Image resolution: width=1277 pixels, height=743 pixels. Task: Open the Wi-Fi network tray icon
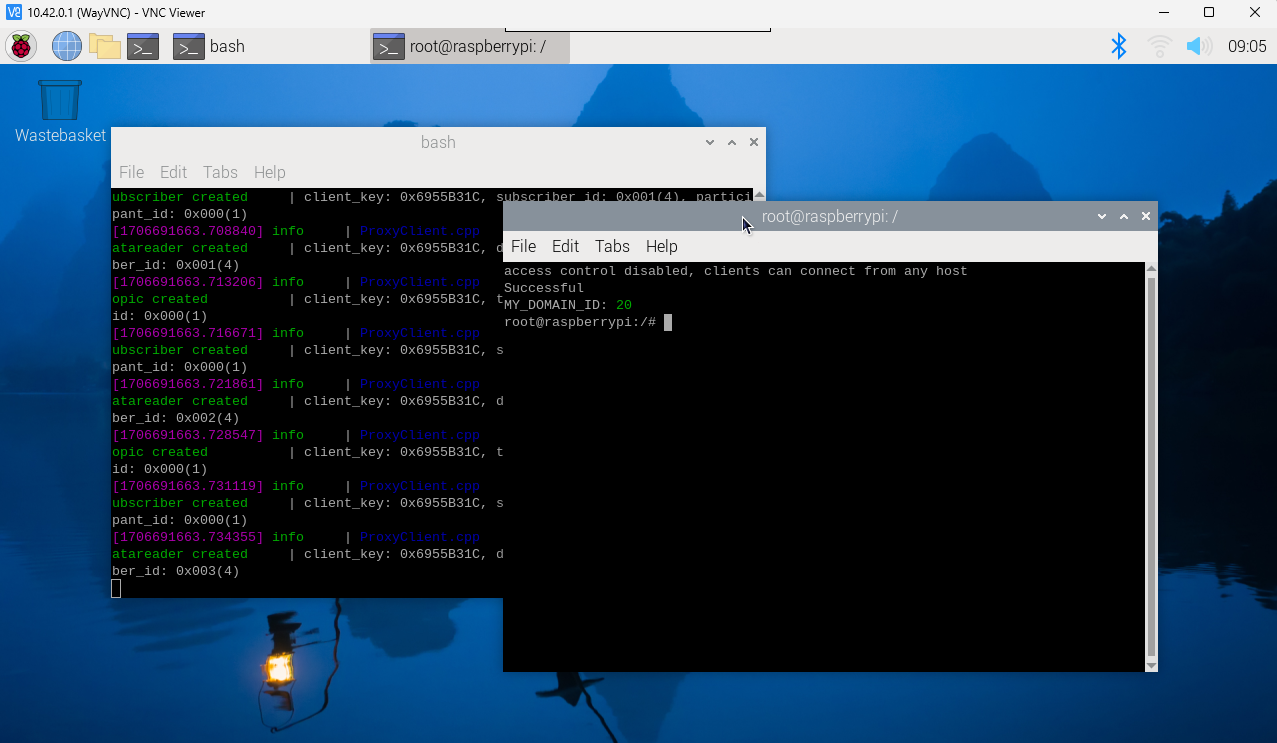click(x=1159, y=46)
